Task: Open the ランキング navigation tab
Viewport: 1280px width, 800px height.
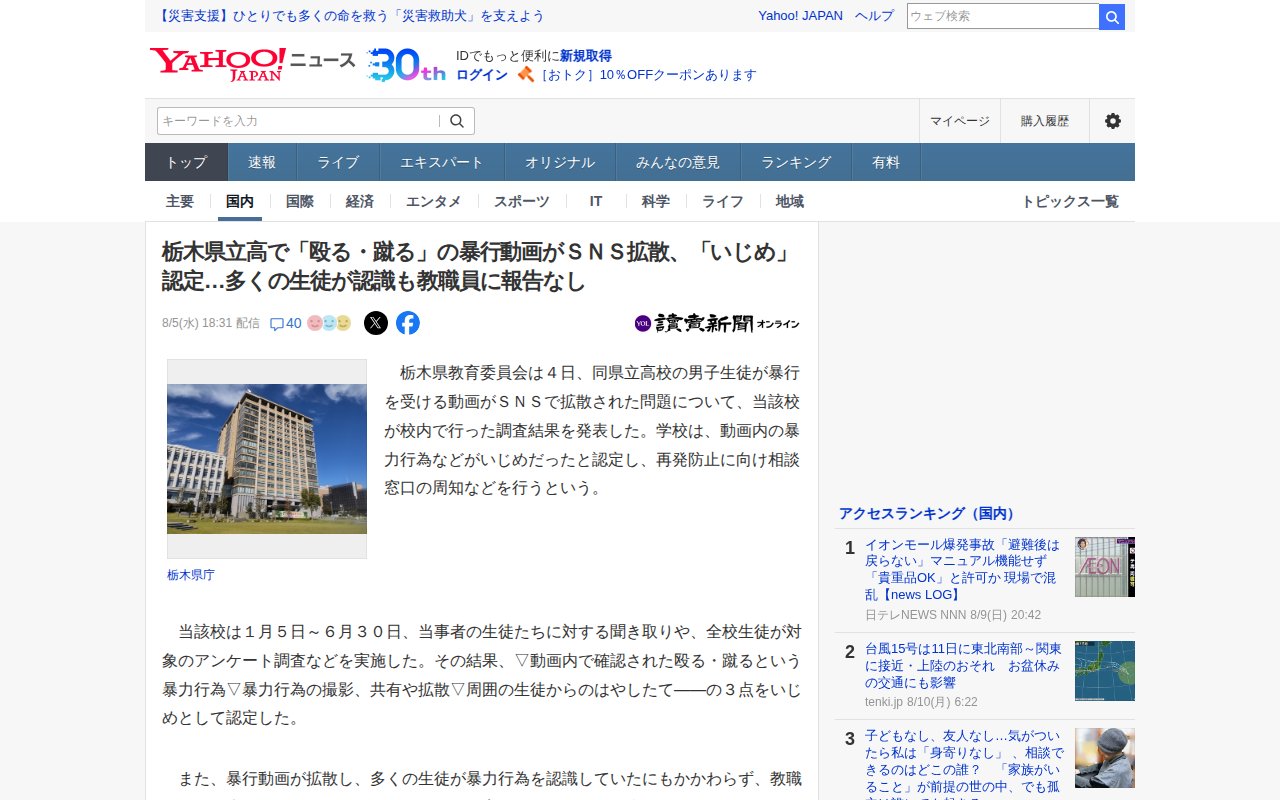Action: (796, 162)
